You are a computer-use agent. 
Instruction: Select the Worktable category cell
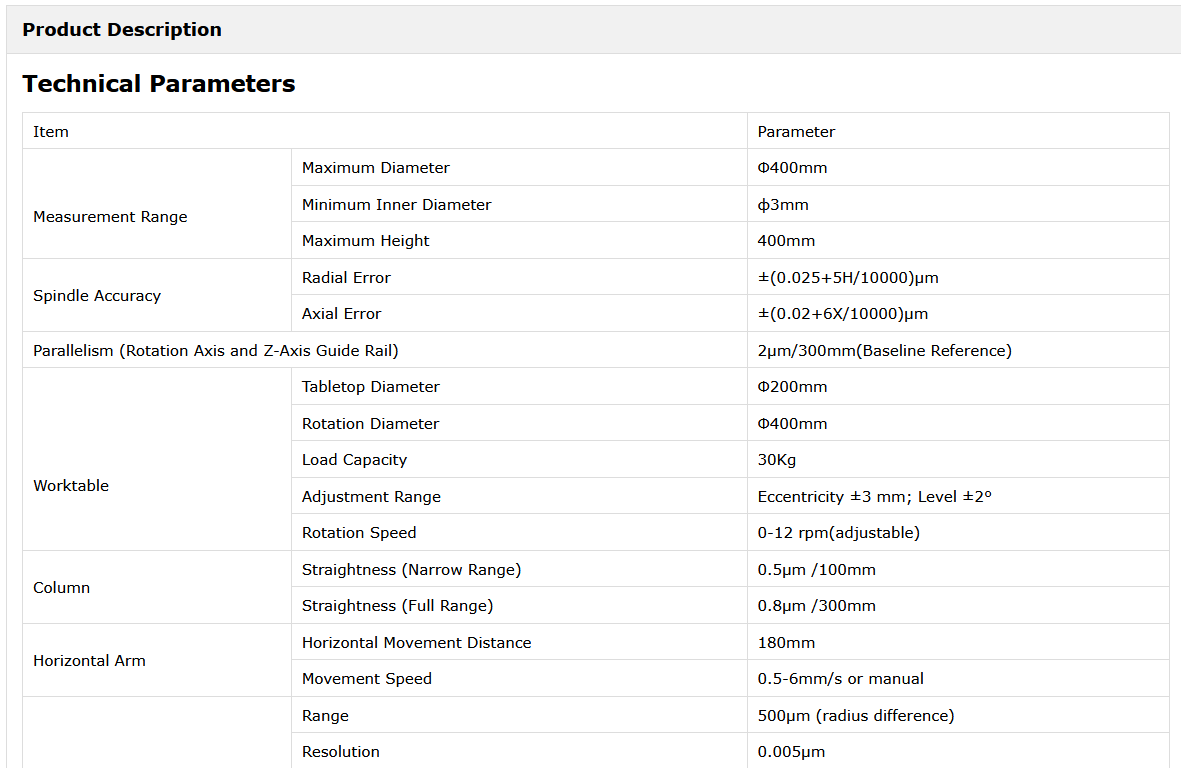tap(71, 486)
